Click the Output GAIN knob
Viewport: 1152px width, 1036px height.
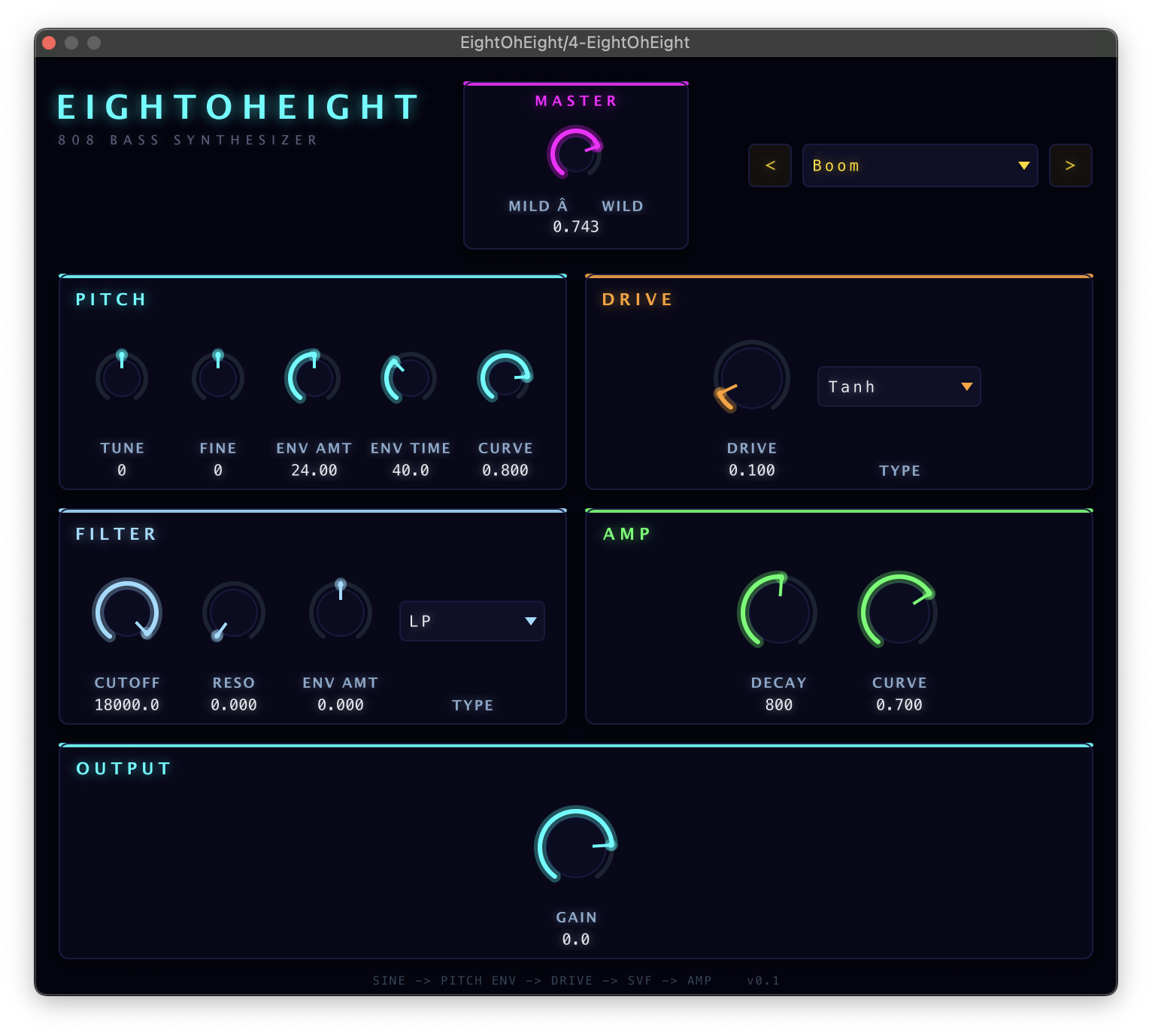tap(576, 845)
